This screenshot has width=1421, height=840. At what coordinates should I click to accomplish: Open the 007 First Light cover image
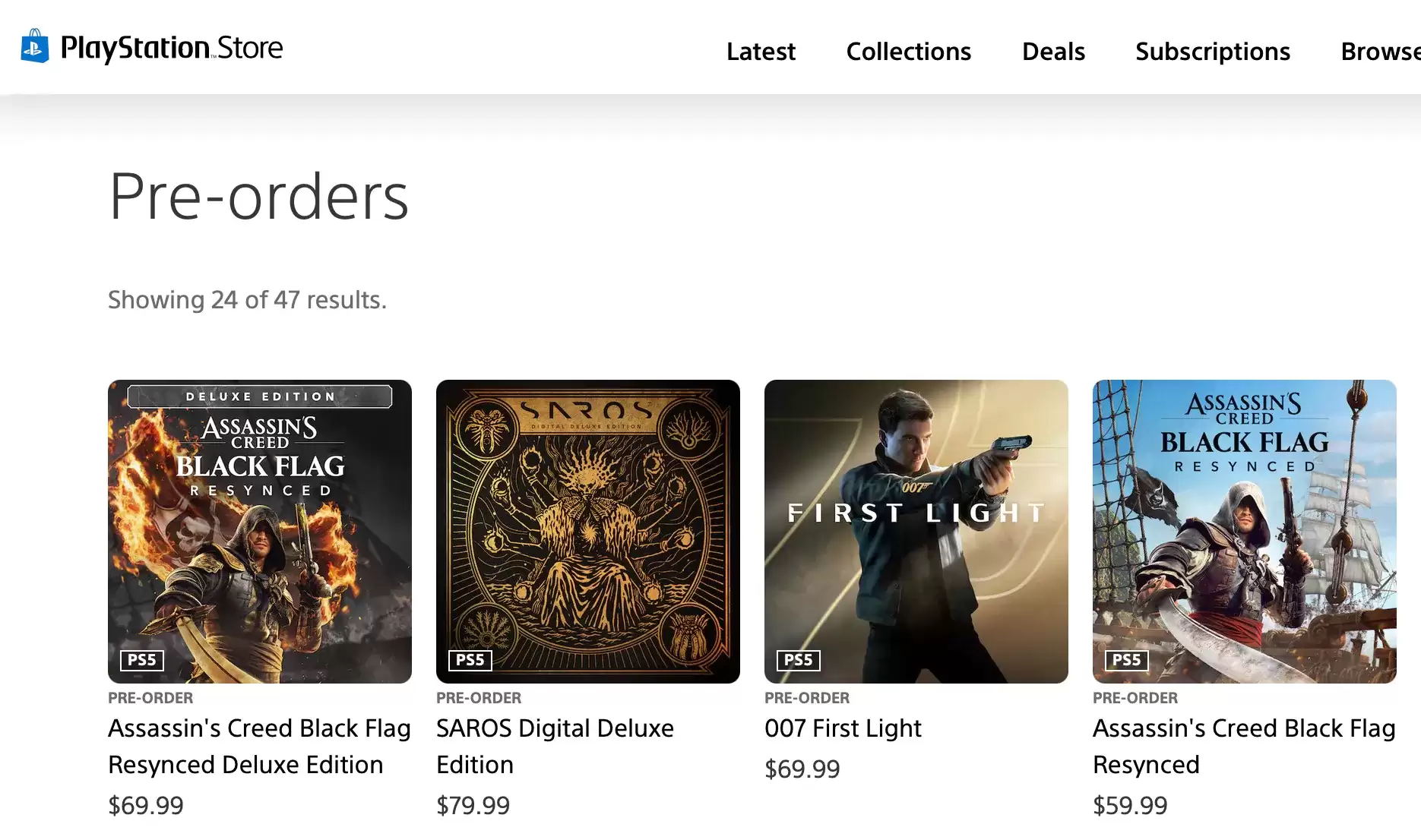click(x=916, y=531)
